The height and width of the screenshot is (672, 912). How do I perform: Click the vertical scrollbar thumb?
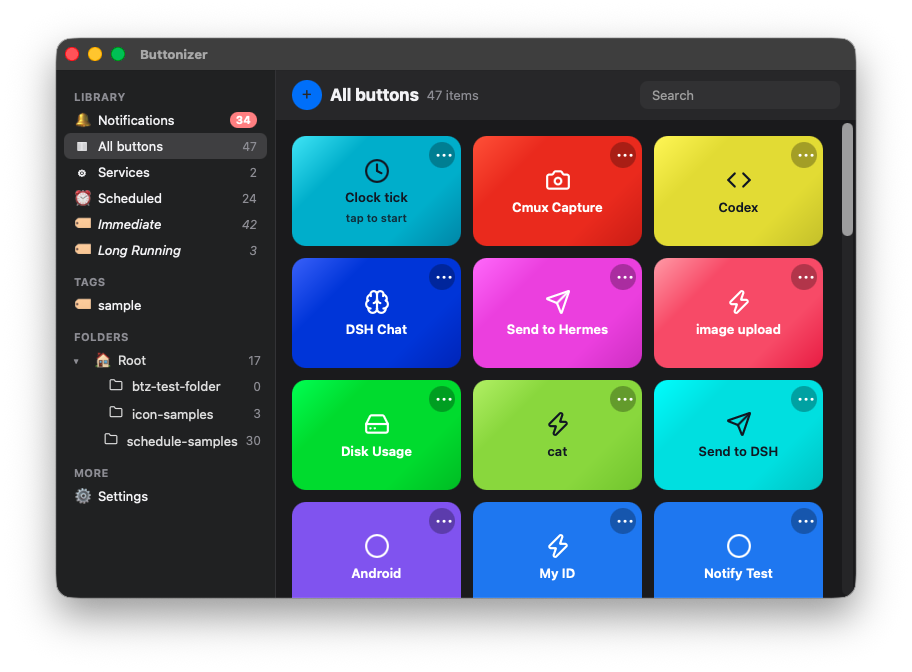(847, 179)
